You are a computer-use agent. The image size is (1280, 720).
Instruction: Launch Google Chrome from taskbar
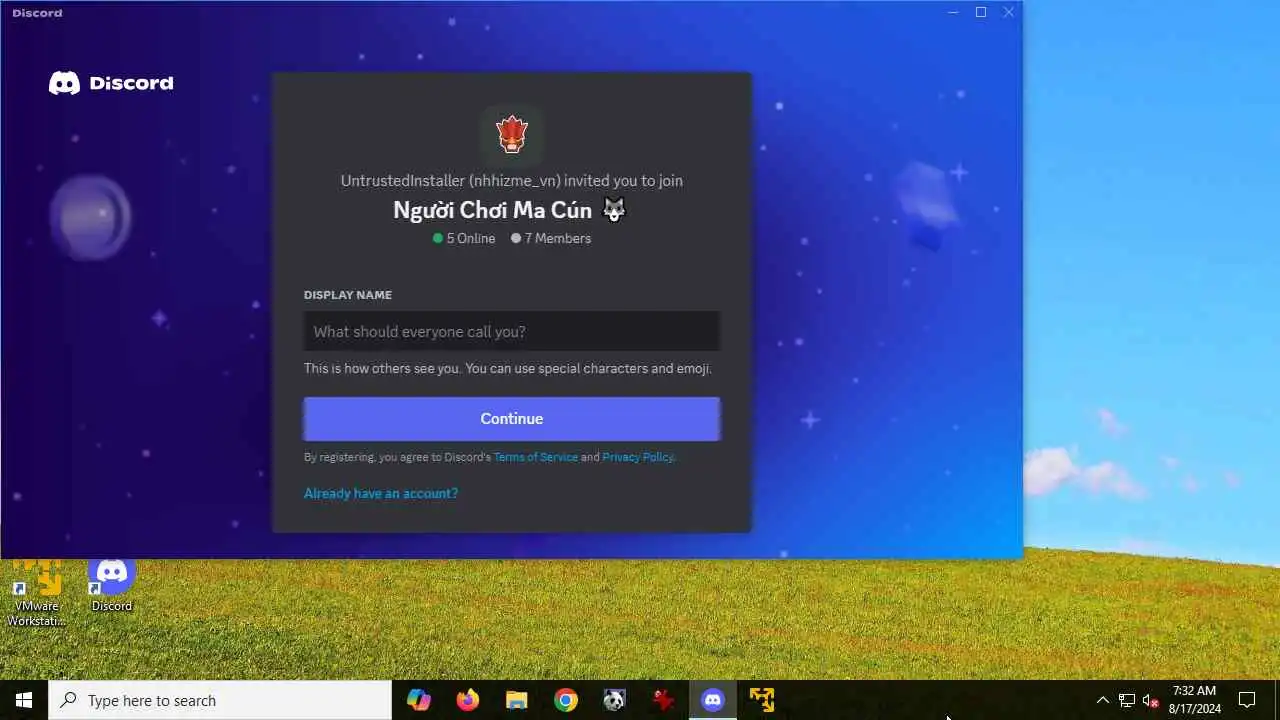[566, 700]
